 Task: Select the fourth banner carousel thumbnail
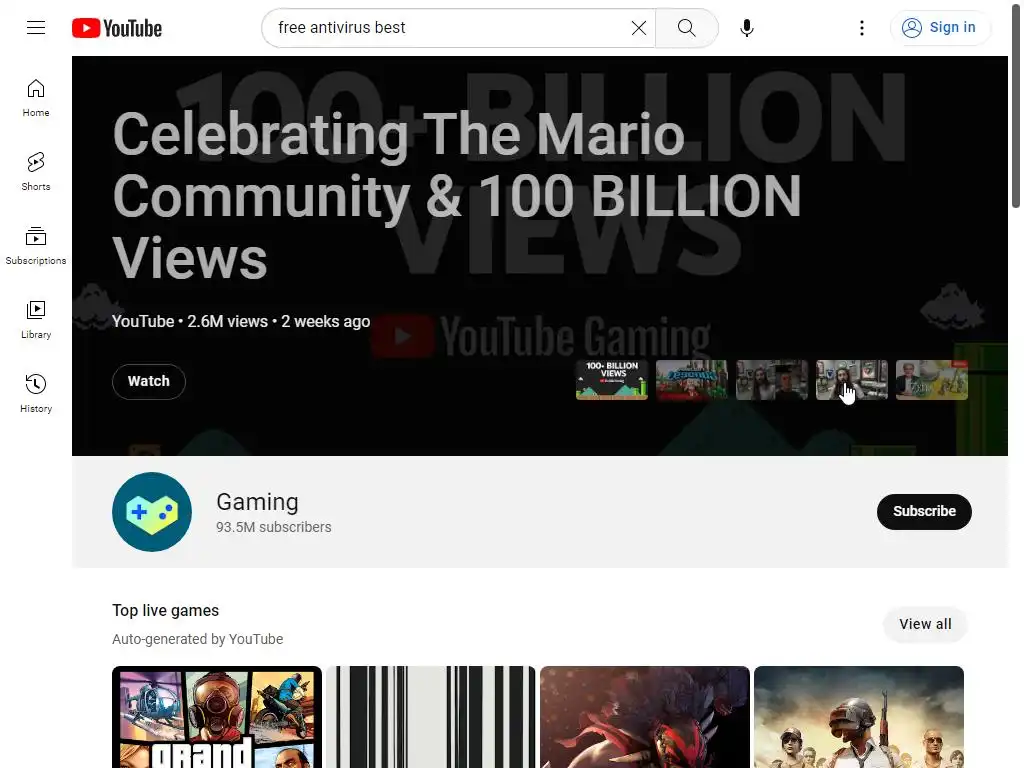point(852,379)
